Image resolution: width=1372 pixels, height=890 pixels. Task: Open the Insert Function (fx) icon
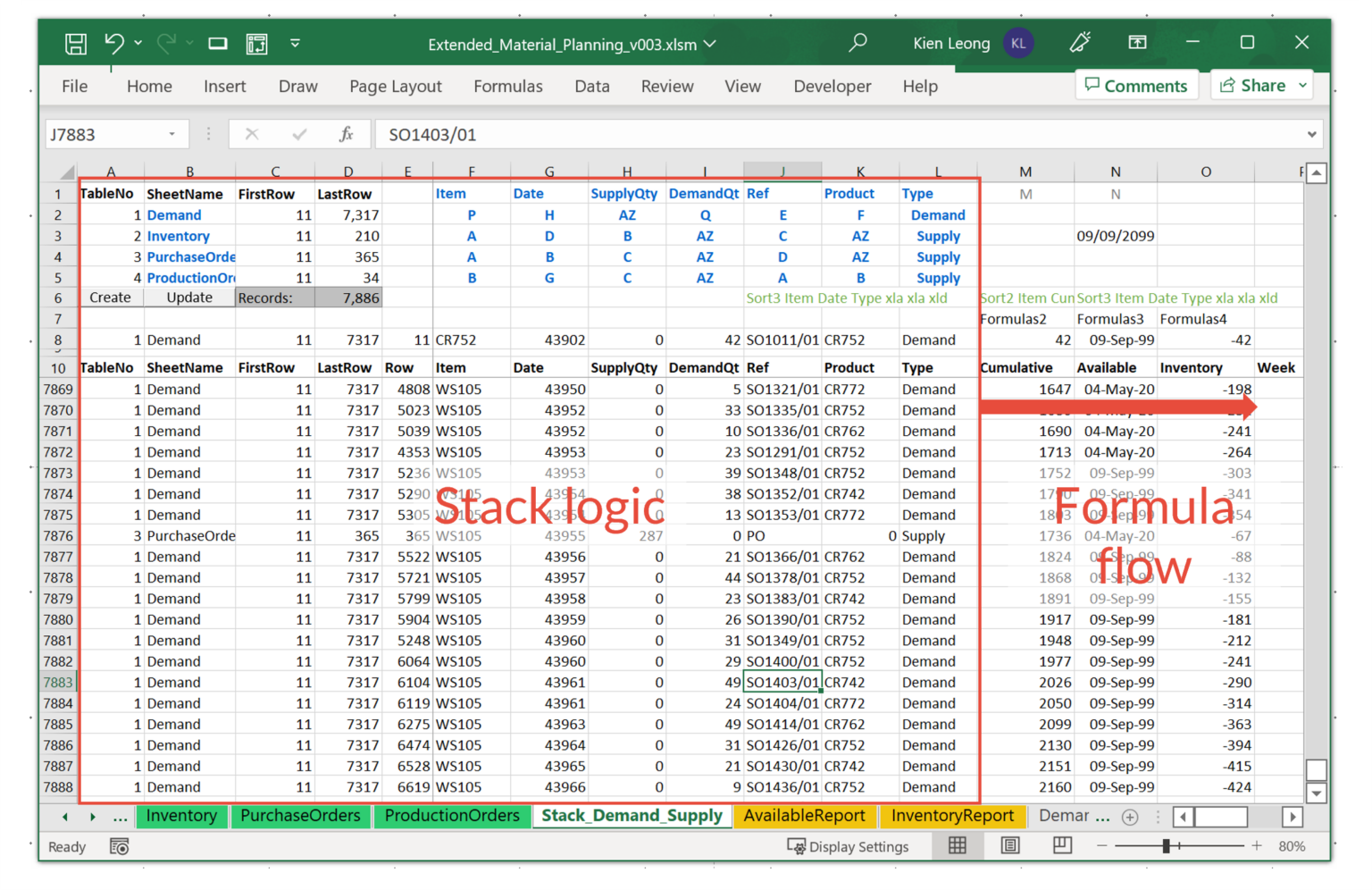coord(347,134)
